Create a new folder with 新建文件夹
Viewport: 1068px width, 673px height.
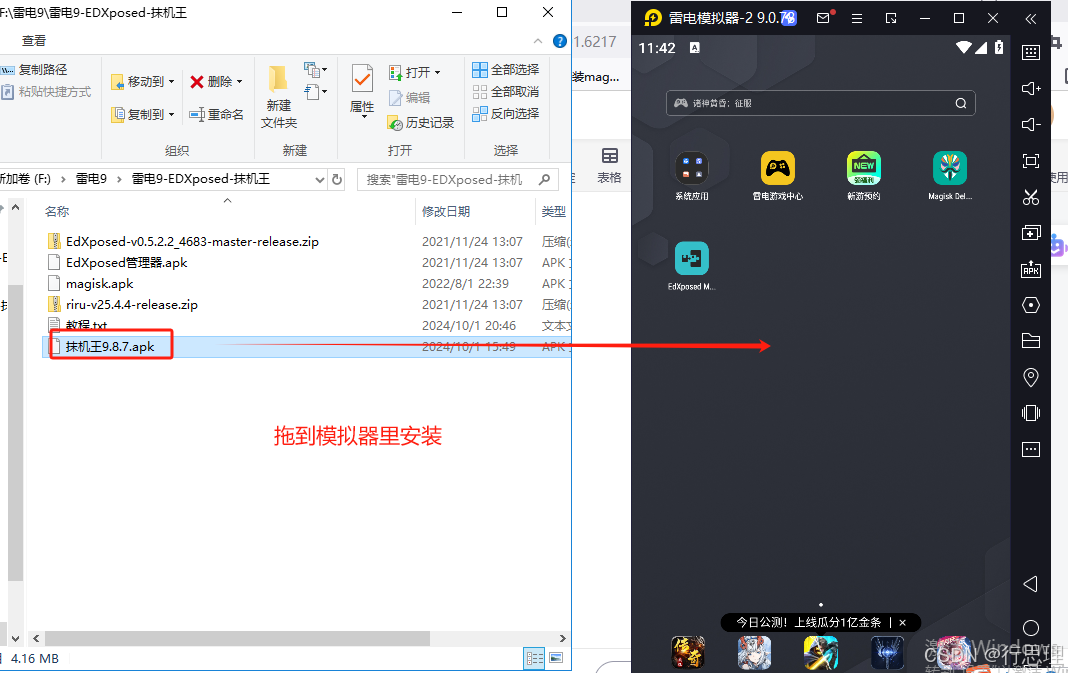pyautogui.click(x=279, y=96)
